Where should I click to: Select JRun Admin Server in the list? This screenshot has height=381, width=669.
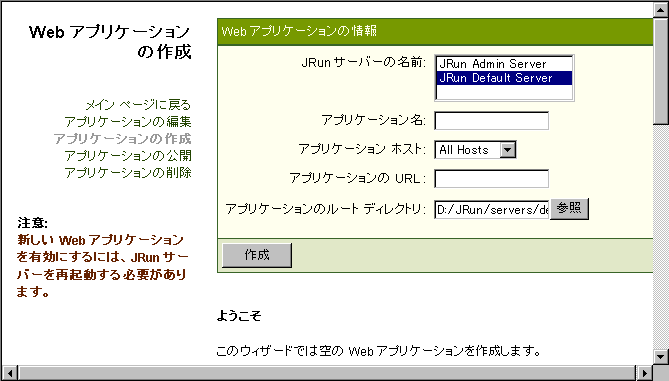tap(503, 64)
